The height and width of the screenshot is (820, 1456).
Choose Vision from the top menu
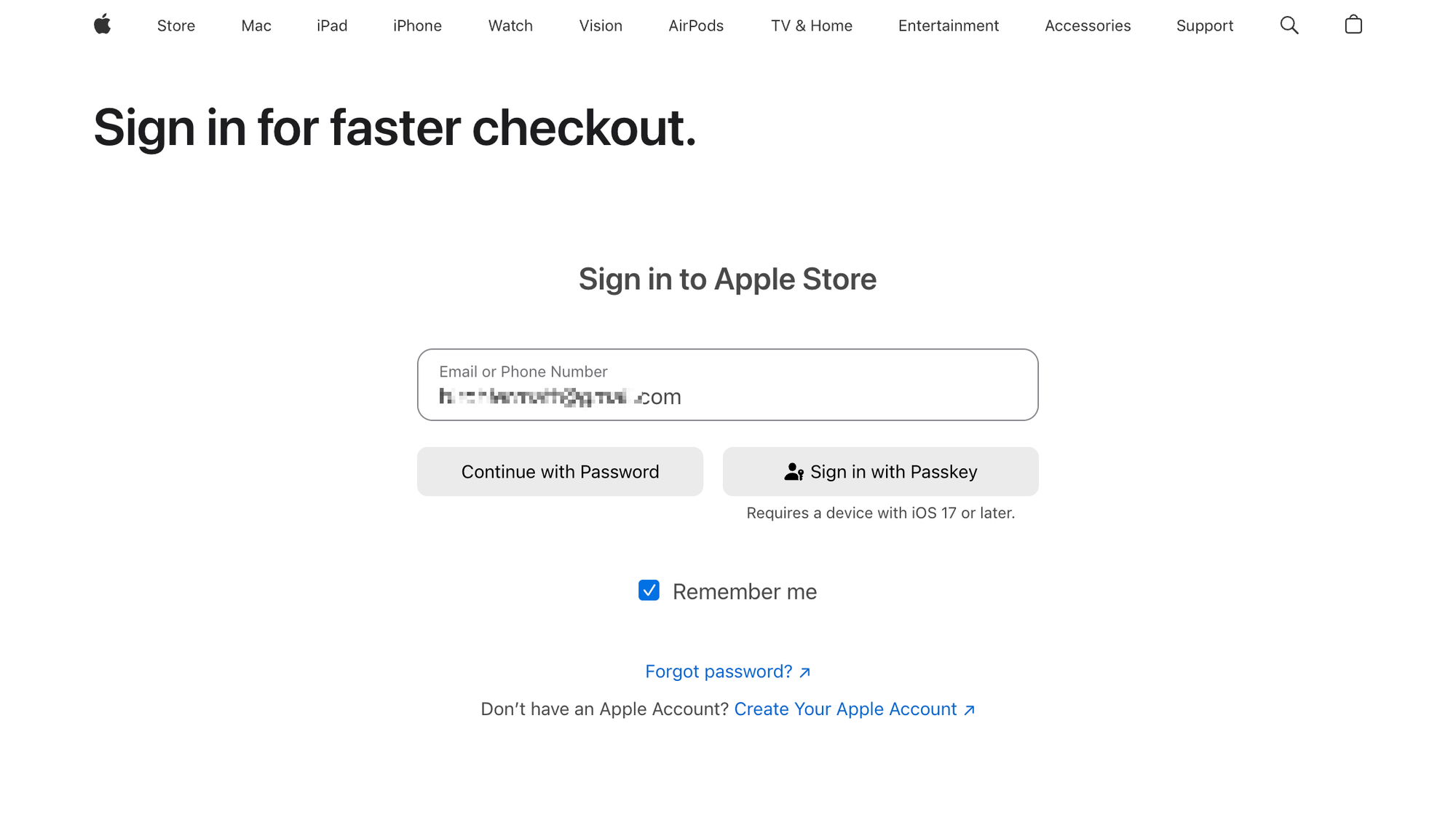pos(601,25)
